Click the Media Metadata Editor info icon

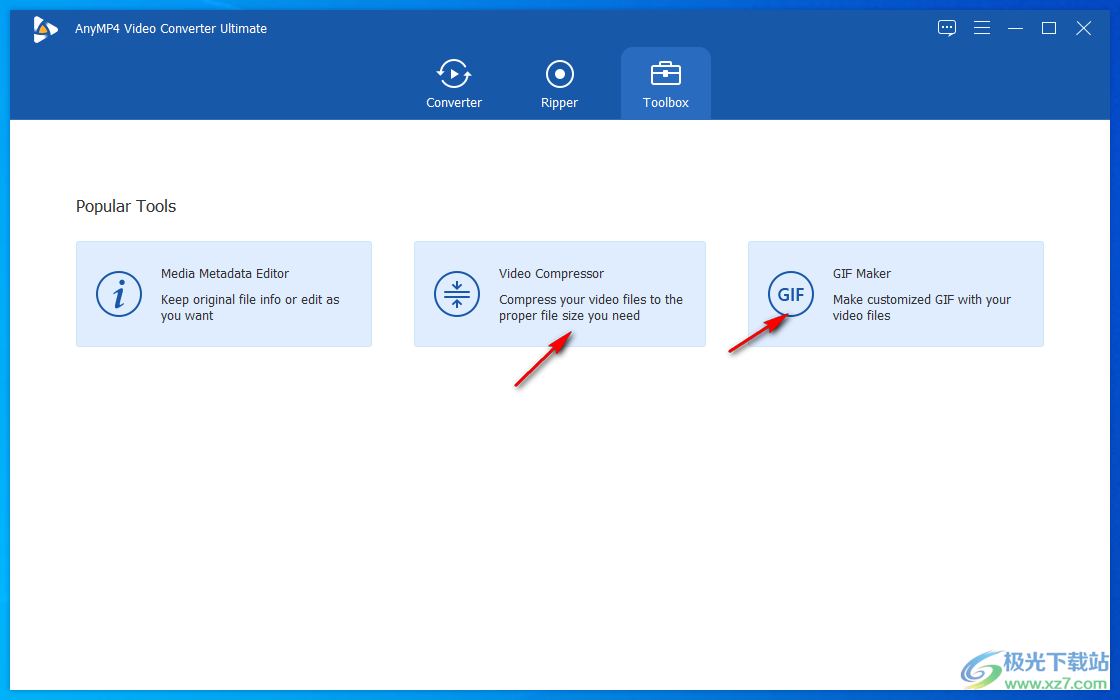pos(119,294)
